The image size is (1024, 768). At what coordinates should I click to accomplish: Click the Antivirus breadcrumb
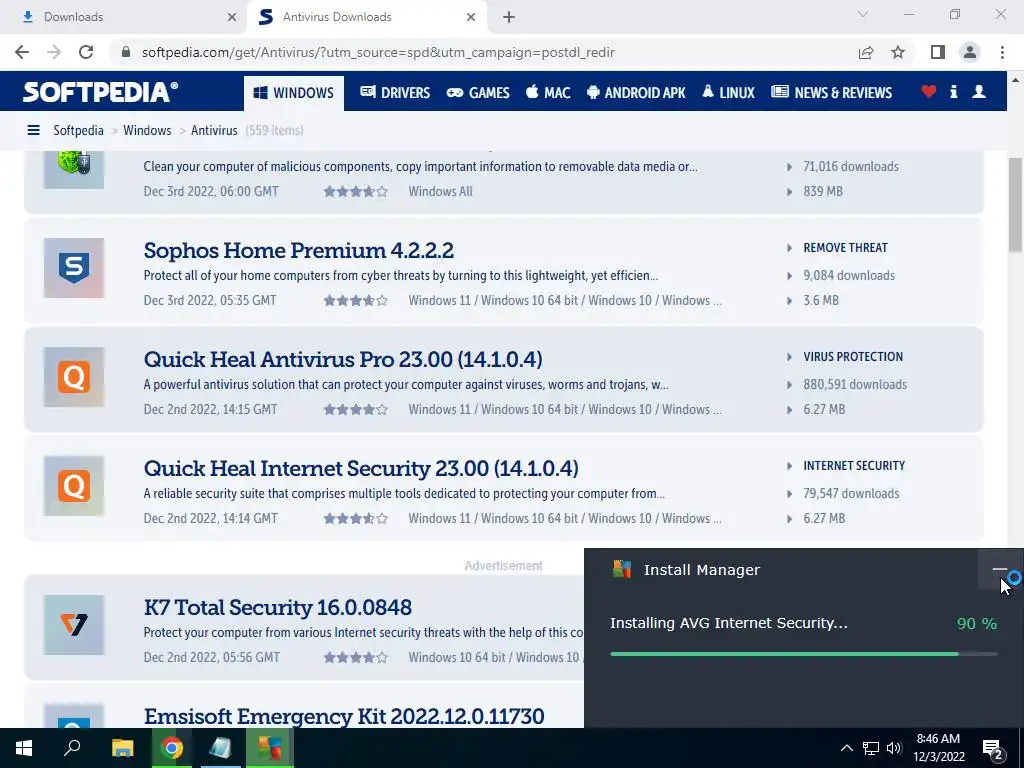click(214, 131)
